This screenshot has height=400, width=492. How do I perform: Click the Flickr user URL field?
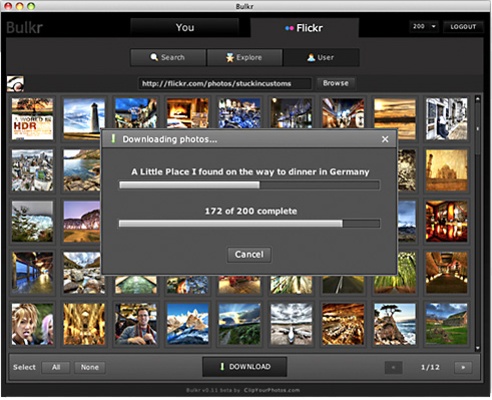tap(225, 83)
